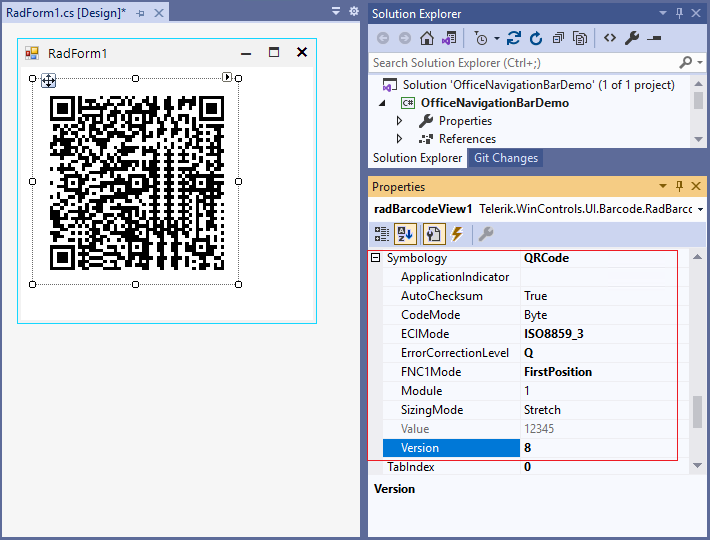This screenshot has width=710, height=540.
Task: Close the RadForm1.cs design tab
Action: (x=159, y=13)
